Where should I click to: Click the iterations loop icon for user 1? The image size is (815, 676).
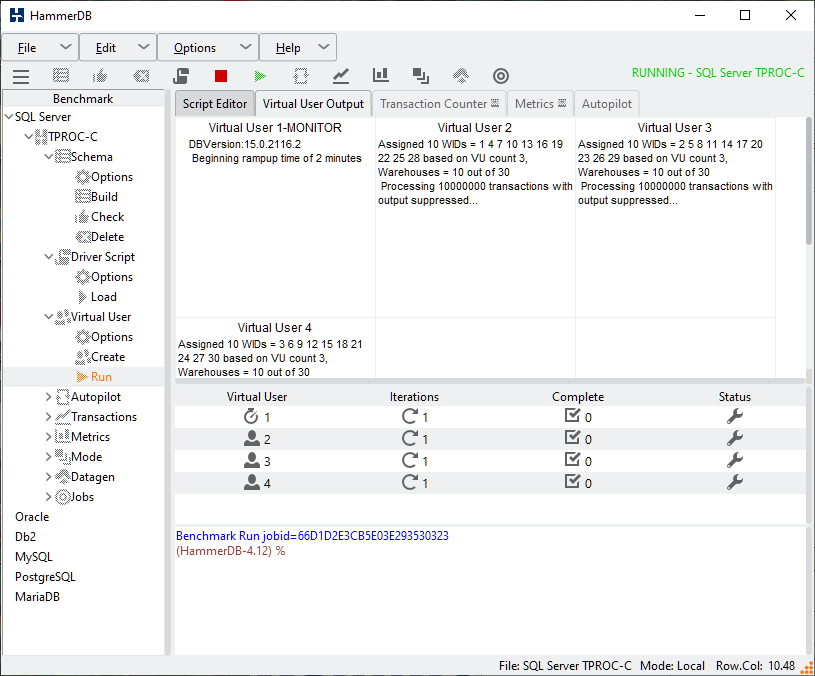(410, 416)
